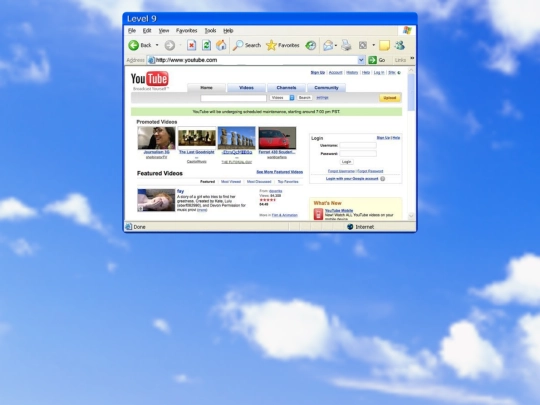Viewport: 540px width, 405px height.
Task: Stop loading with the red X page icon
Action: [x=192, y=45]
